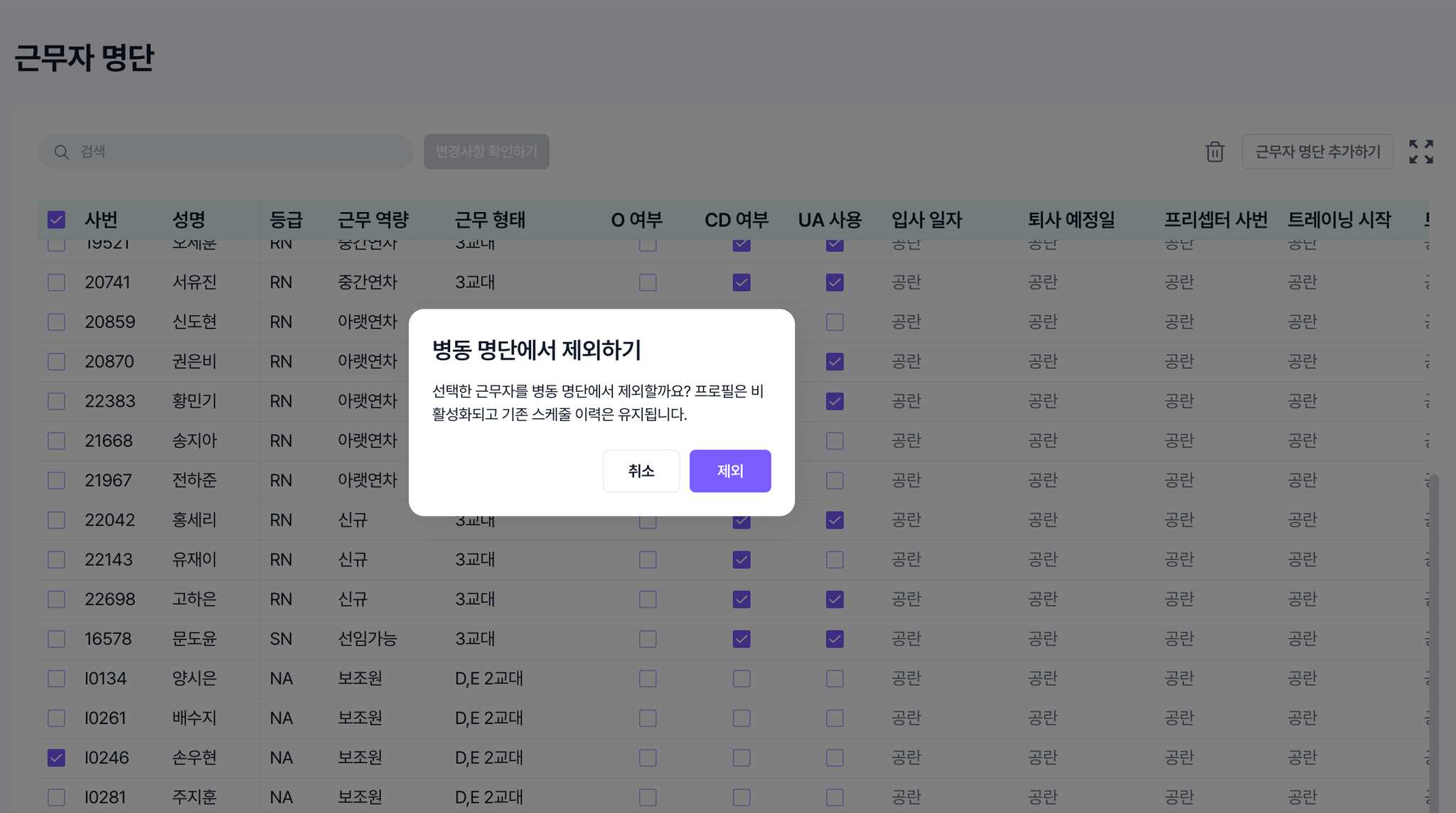Image resolution: width=1456 pixels, height=813 pixels.
Task: Cancel the dialog with 취소
Action: coord(641,471)
